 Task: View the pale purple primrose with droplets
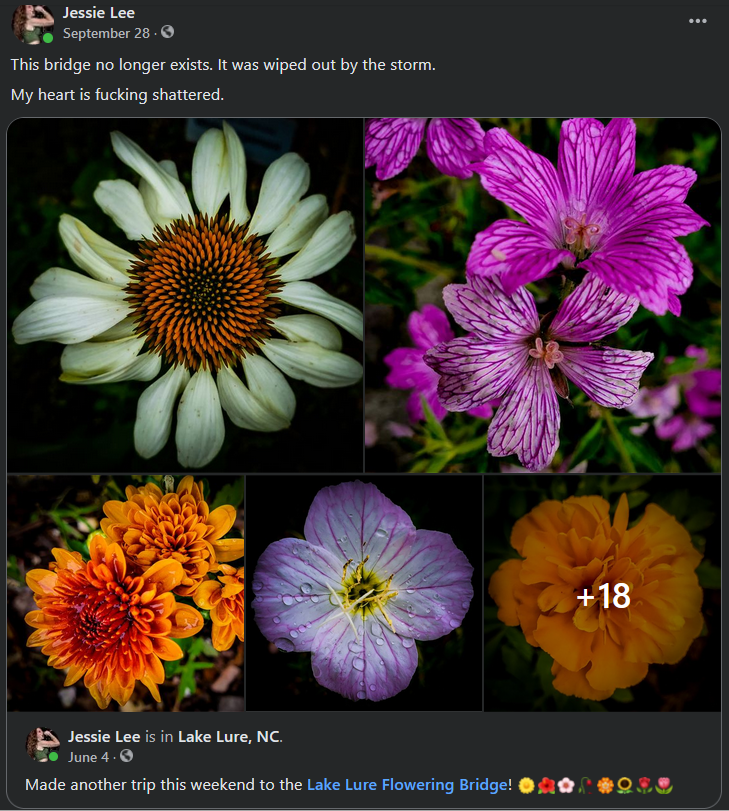(x=364, y=593)
